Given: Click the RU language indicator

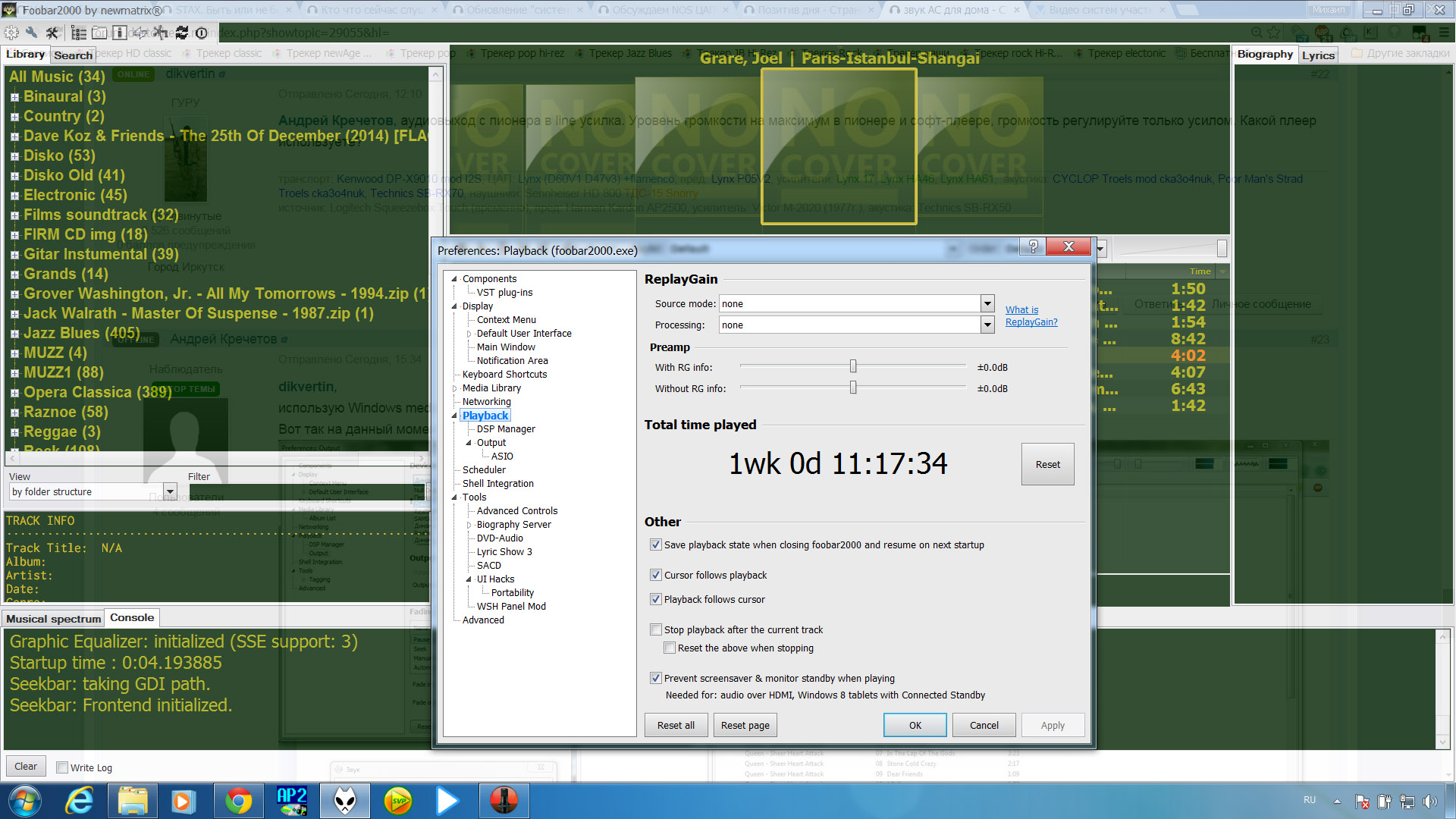Looking at the screenshot, I should [x=1310, y=800].
